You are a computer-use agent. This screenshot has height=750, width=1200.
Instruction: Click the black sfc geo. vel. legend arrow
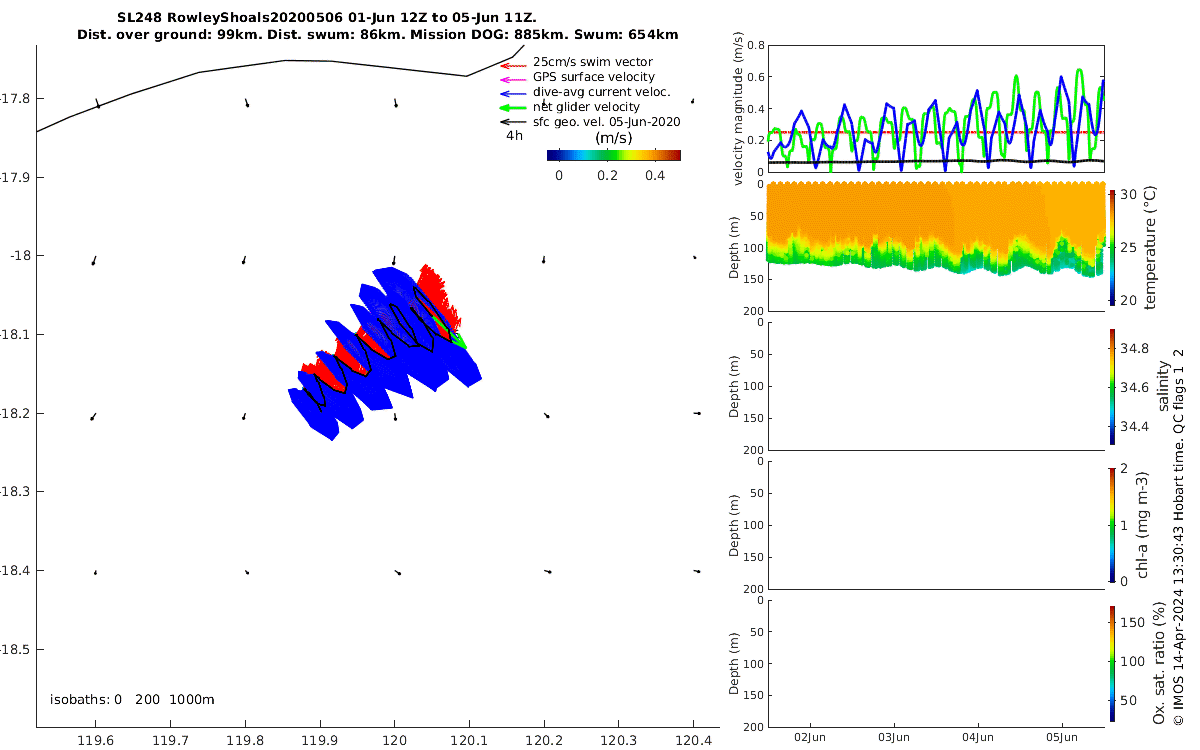tap(513, 122)
